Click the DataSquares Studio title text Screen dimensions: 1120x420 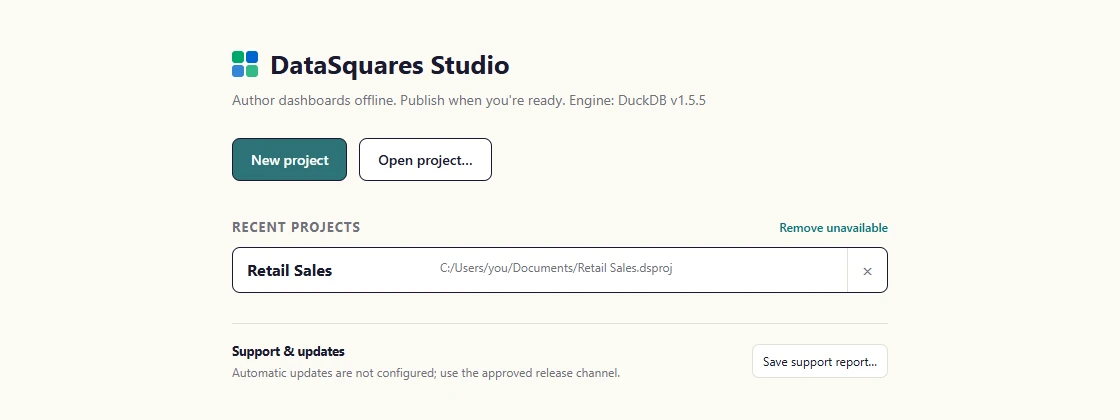pyautogui.click(x=389, y=65)
